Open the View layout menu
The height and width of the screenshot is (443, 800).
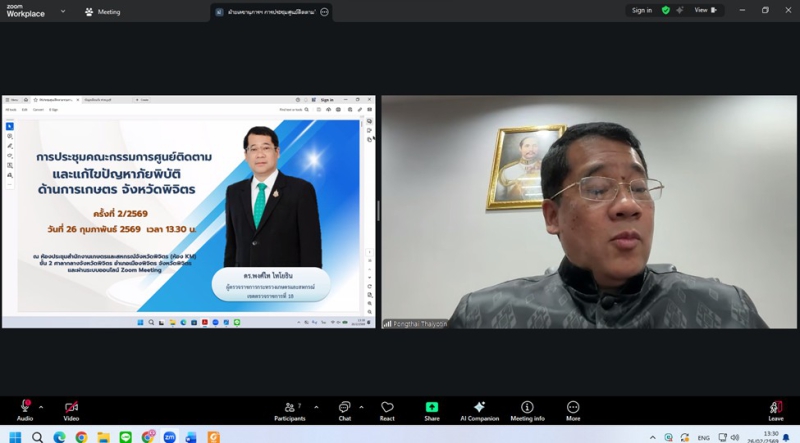(705, 10)
